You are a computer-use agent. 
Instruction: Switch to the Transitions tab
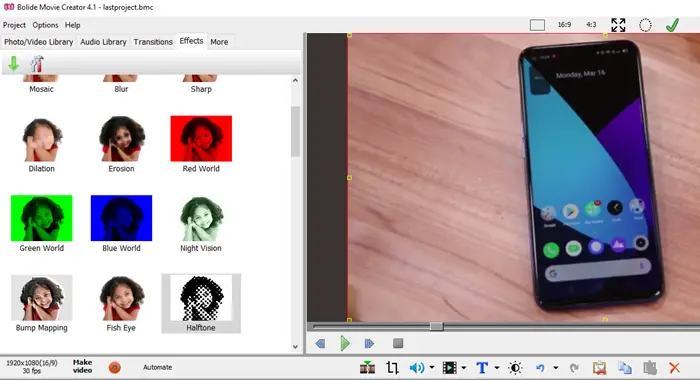pyautogui.click(x=153, y=42)
